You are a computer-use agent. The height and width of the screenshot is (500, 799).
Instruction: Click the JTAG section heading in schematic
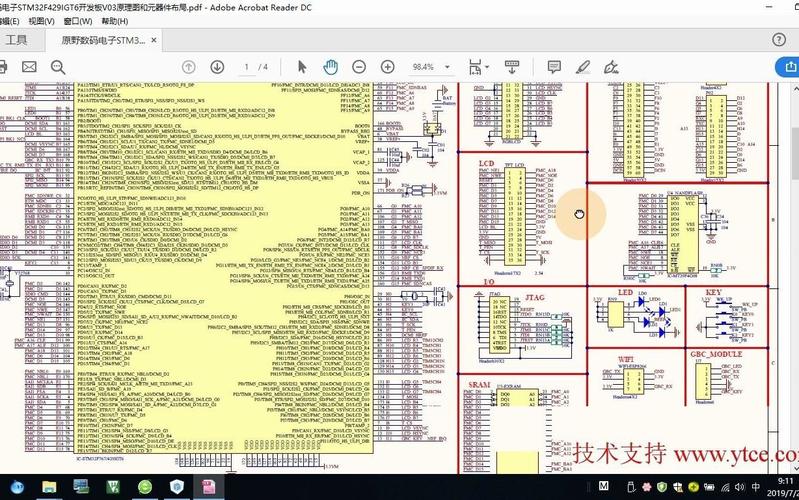535,297
